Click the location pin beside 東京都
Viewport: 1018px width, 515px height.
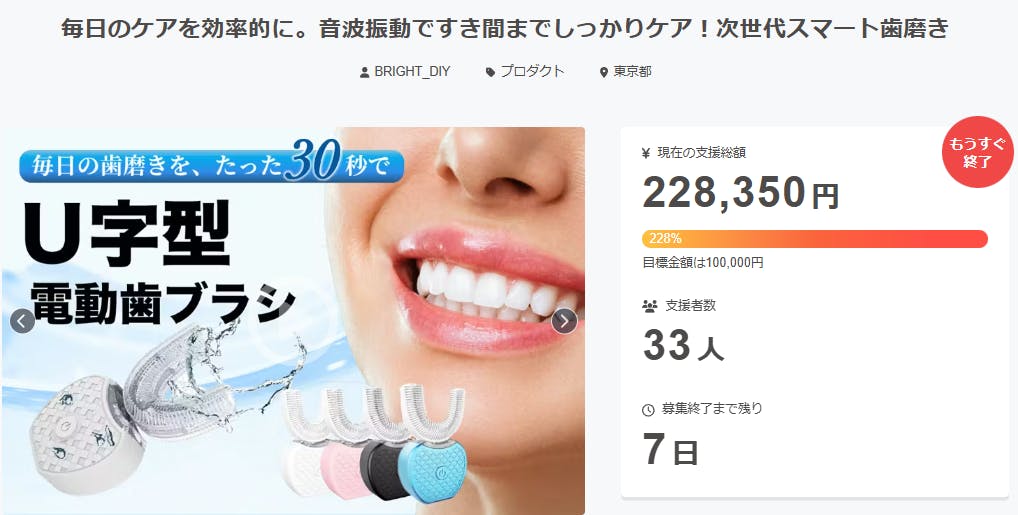(604, 72)
